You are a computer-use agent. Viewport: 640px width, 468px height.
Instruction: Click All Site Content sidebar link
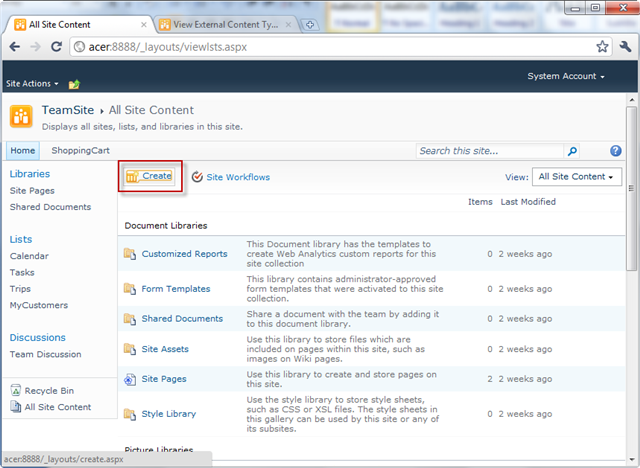click(x=58, y=407)
